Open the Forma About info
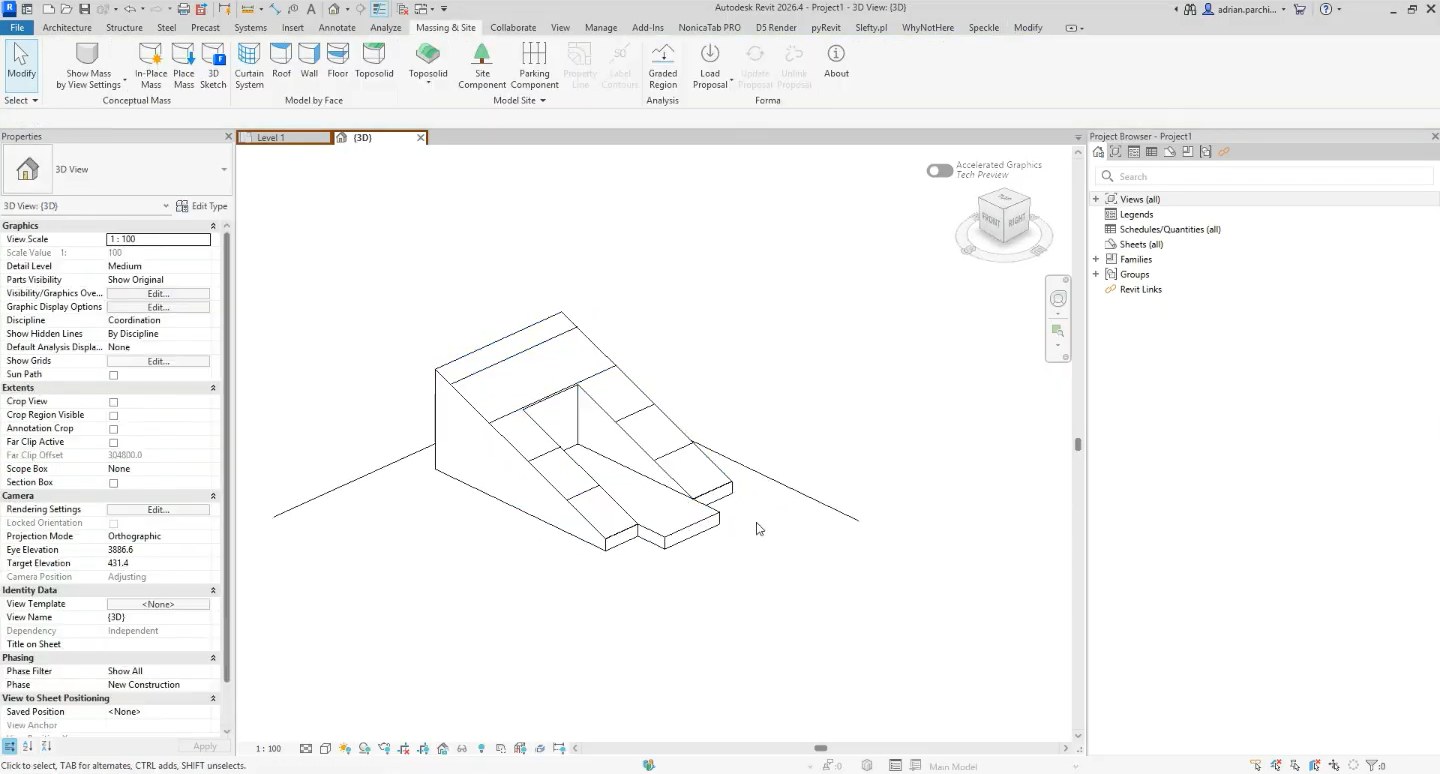Image resolution: width=1440 pixels, height=774 pixels. coord(836,60)
